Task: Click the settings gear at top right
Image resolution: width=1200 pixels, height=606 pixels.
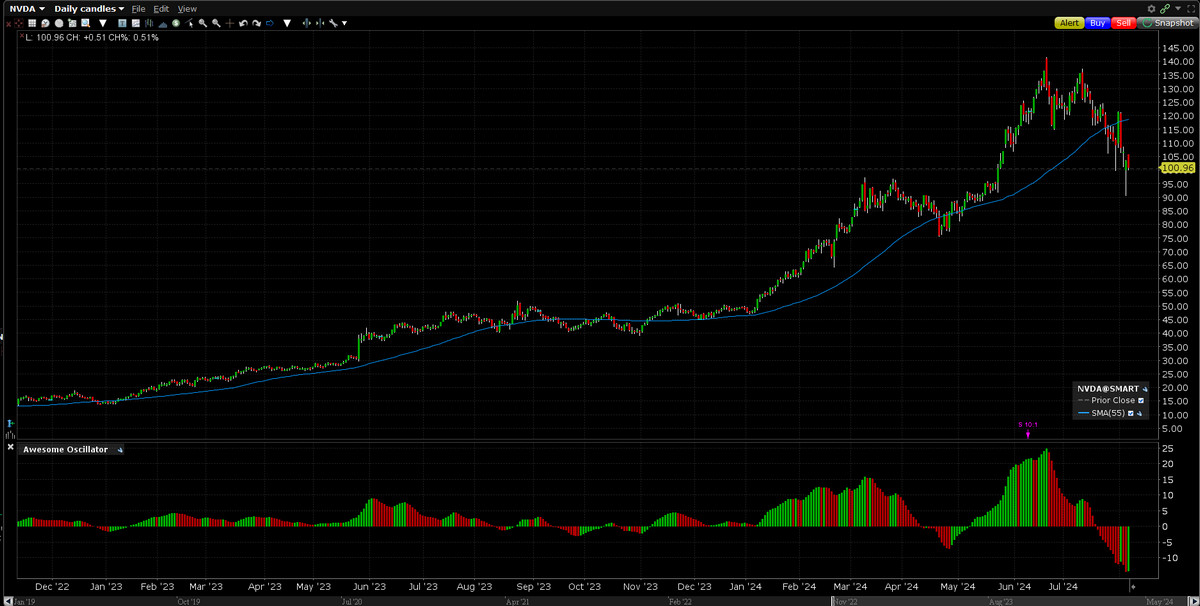Action: [x=1151, y=8]
